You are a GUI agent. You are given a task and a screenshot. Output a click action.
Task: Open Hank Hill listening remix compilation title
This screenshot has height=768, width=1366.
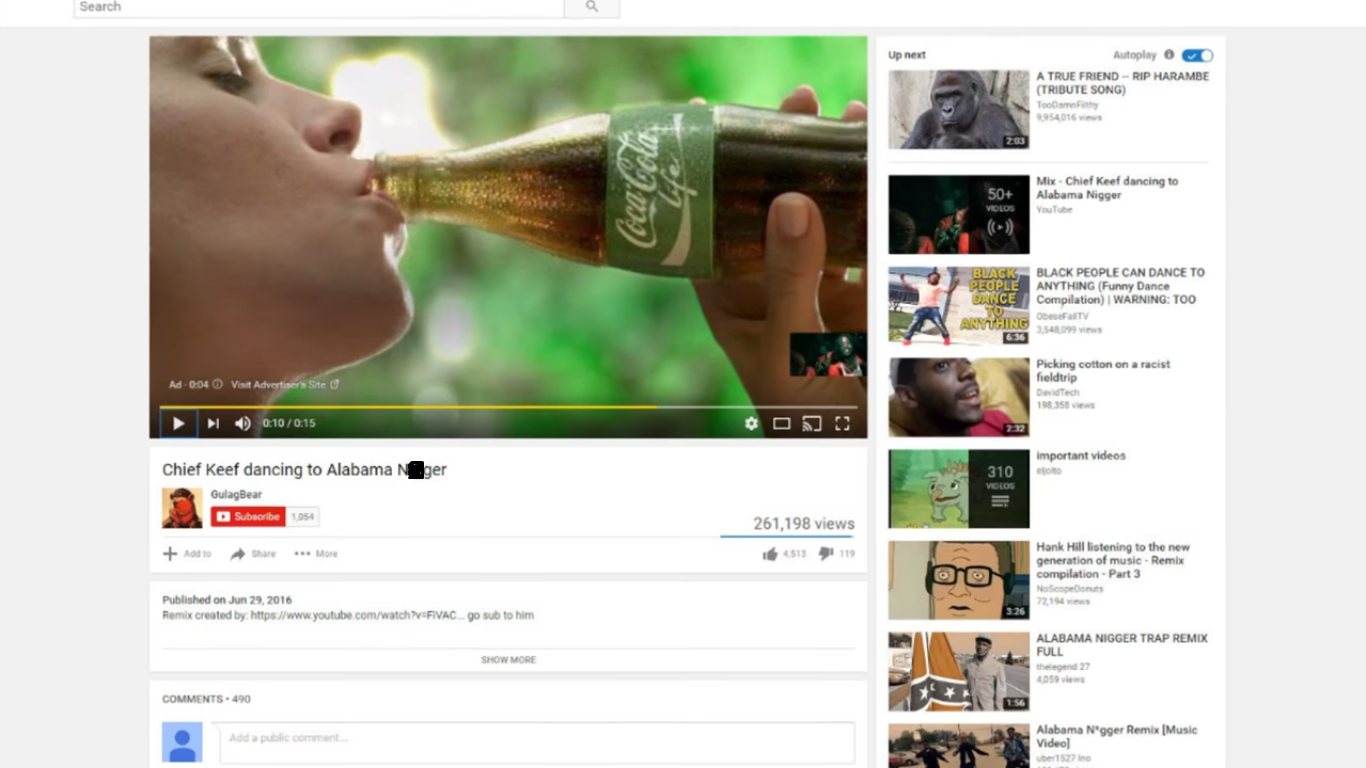(x=1114, y=561)
